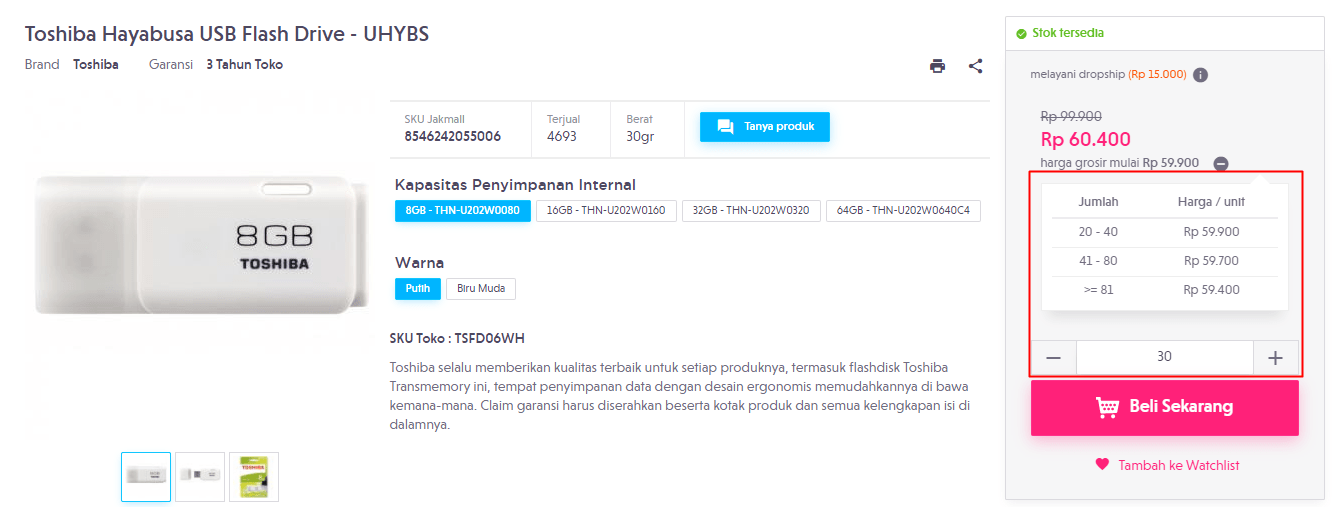Image resolution: width=1339 pixels, height=507 pixels.
Task: Click weight value 30gr
Action: [640, 136]
